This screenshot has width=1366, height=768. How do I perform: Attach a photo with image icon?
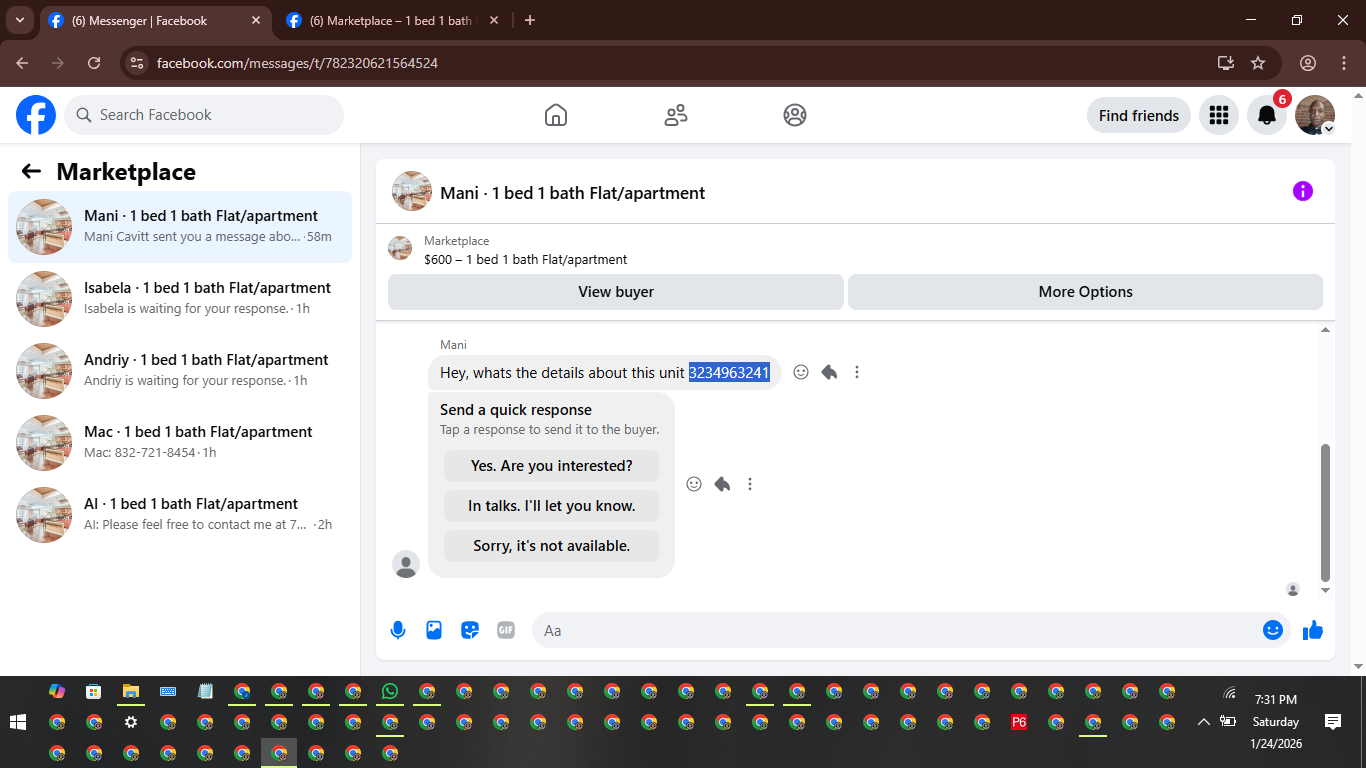434,630
